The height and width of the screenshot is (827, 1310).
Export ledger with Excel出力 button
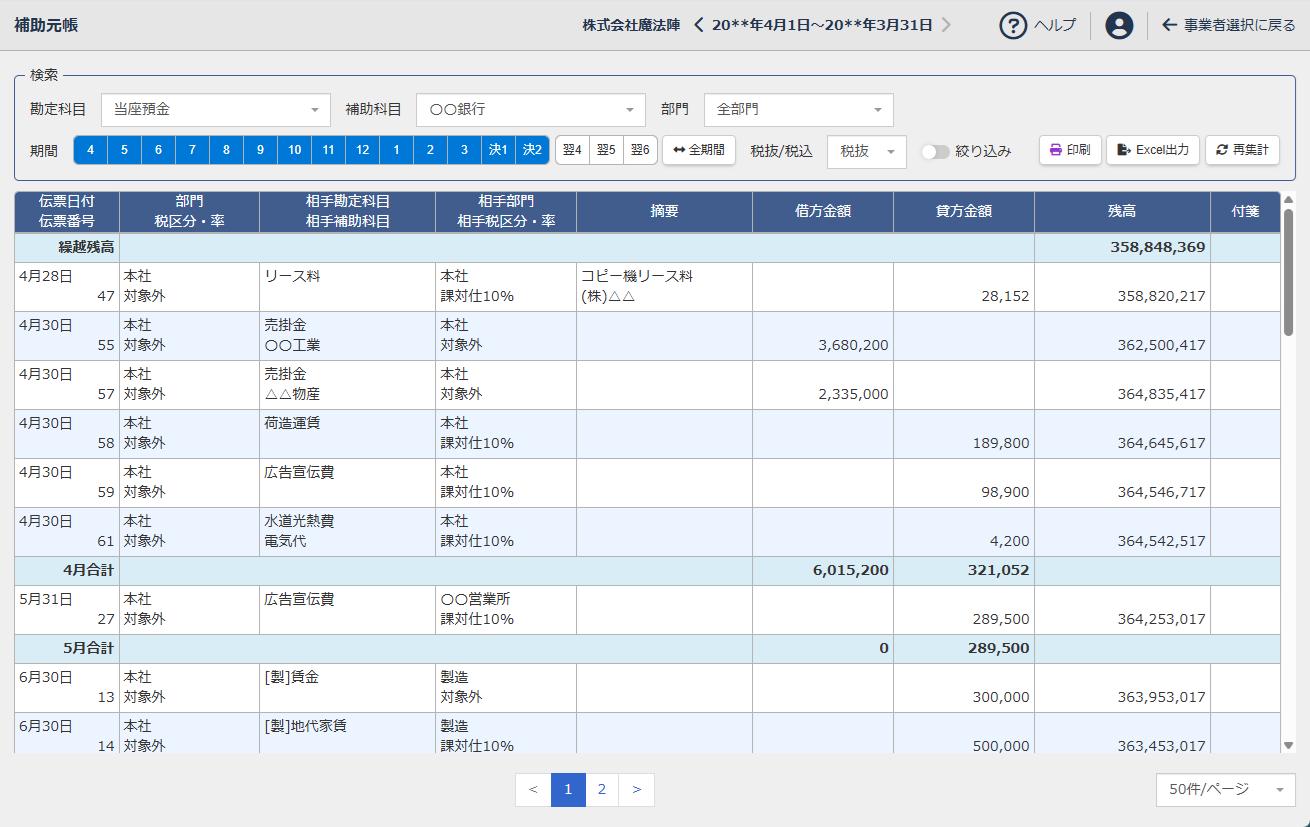(x=1152, y=150)
